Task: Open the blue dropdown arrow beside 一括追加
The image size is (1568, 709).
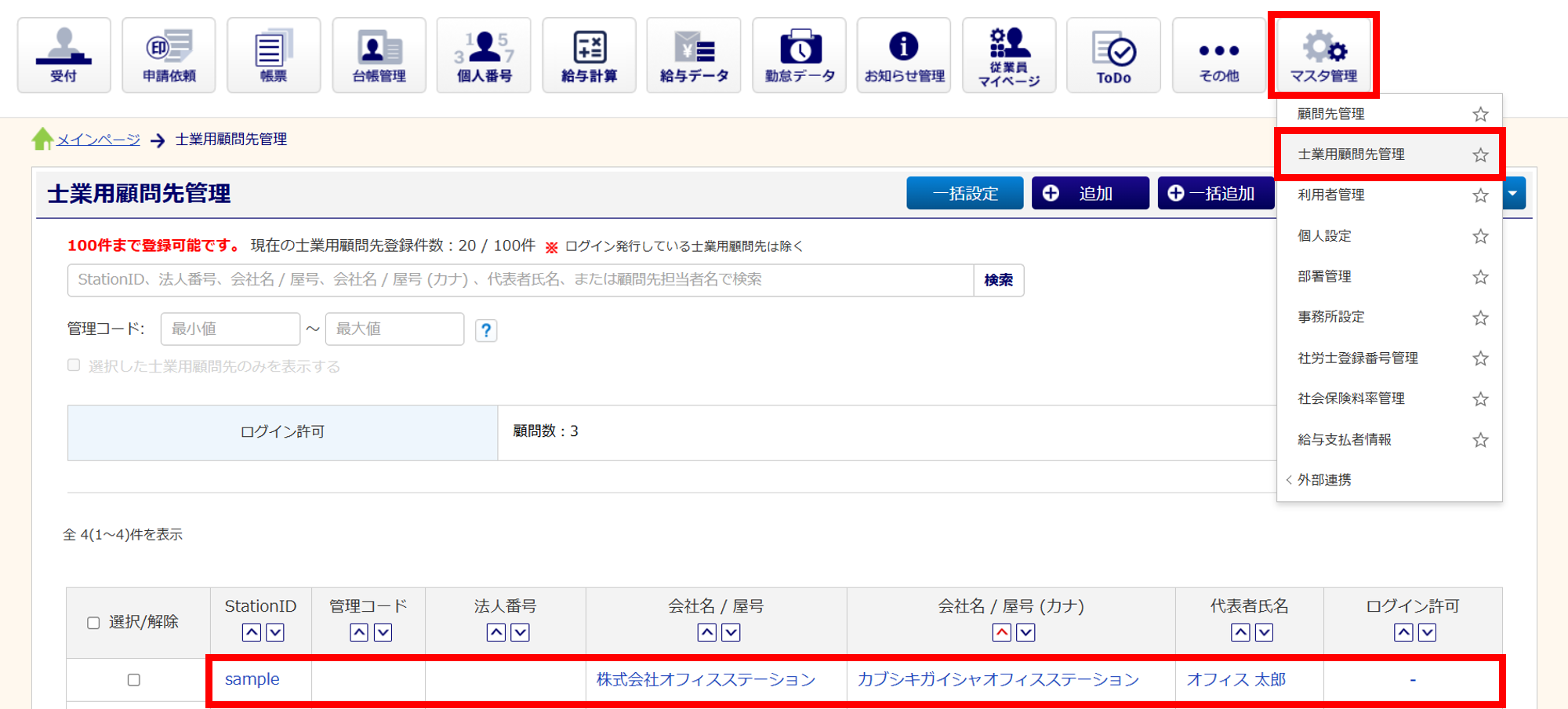Action: pos(1513,193)
